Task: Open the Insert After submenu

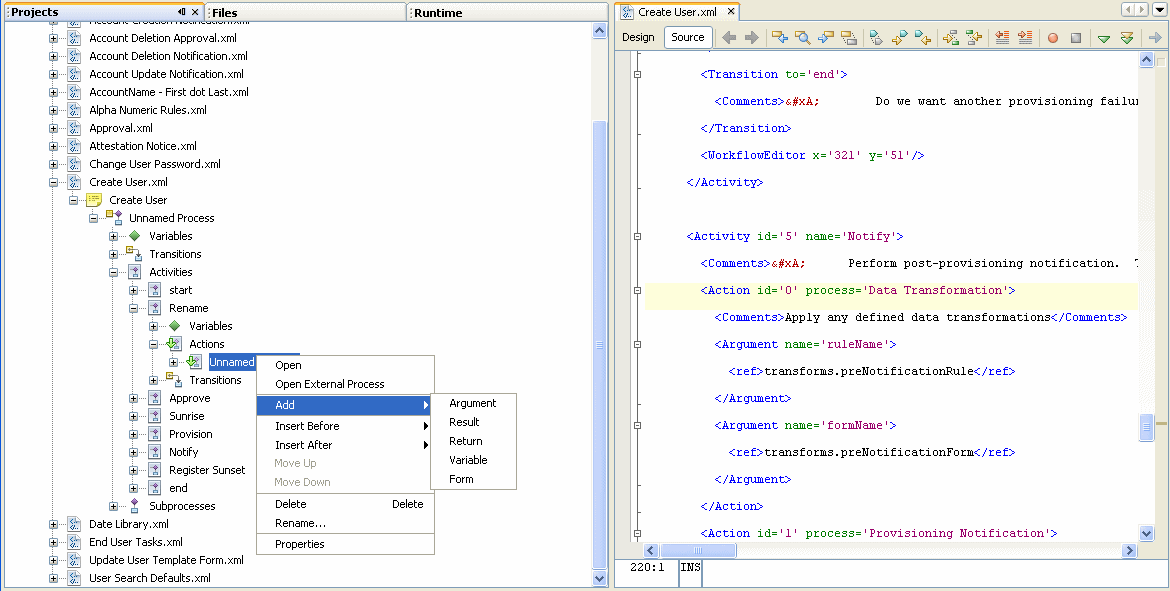Action: pos(345,445)
